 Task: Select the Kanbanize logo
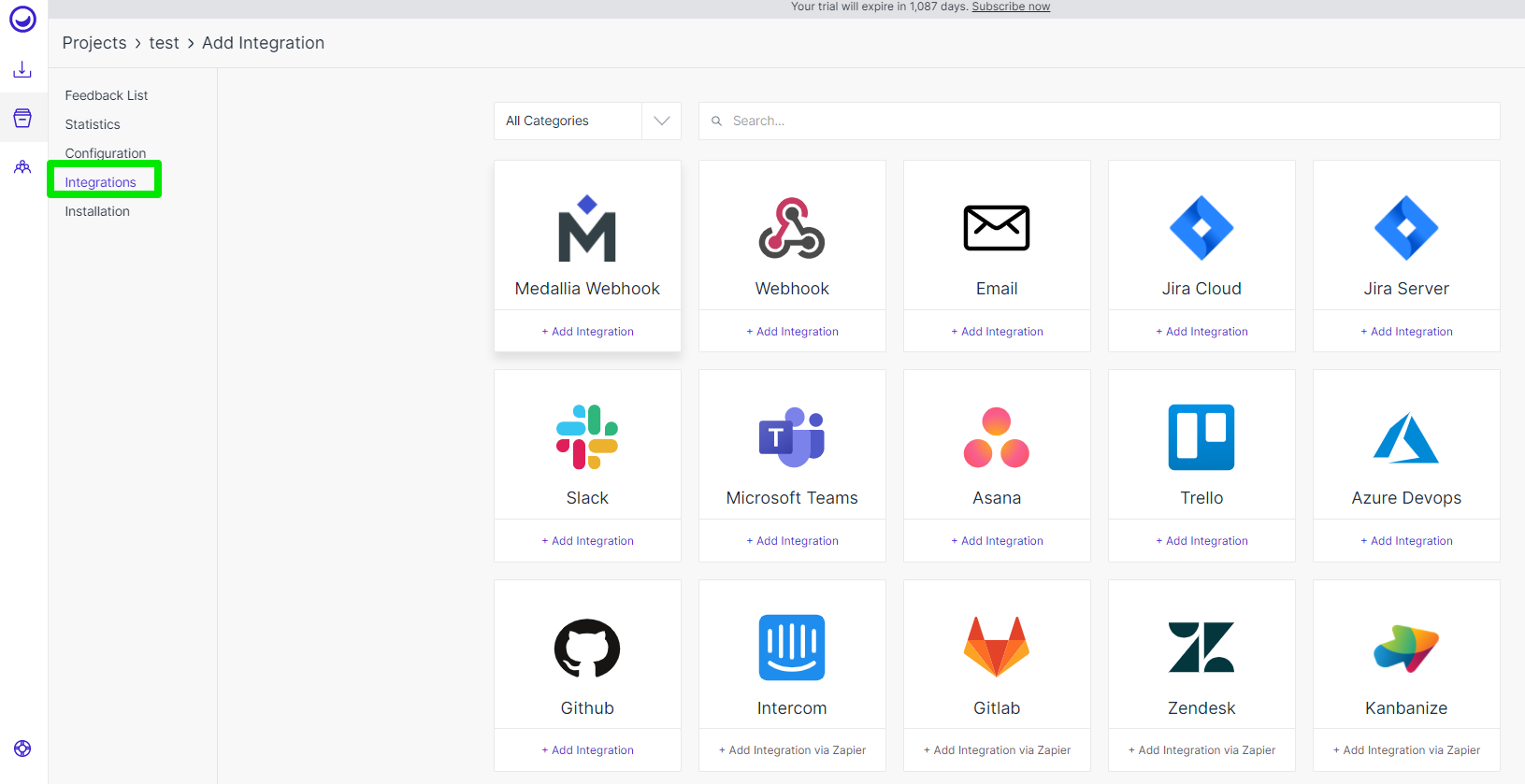[x=1406, y=648]
